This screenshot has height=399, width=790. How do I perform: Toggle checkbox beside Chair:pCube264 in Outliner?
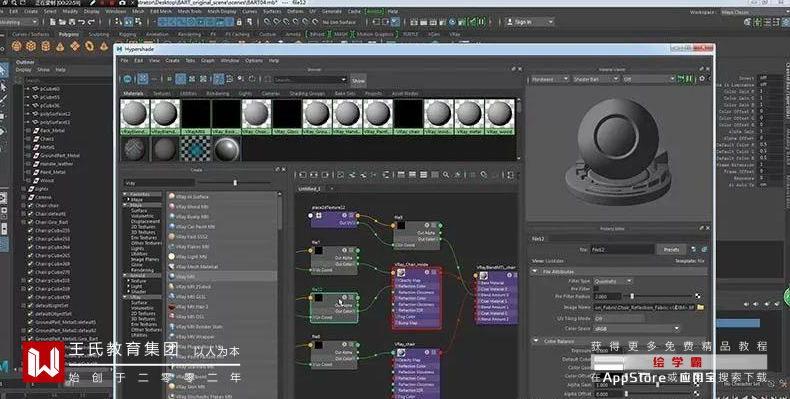click(x=30, y=247)
